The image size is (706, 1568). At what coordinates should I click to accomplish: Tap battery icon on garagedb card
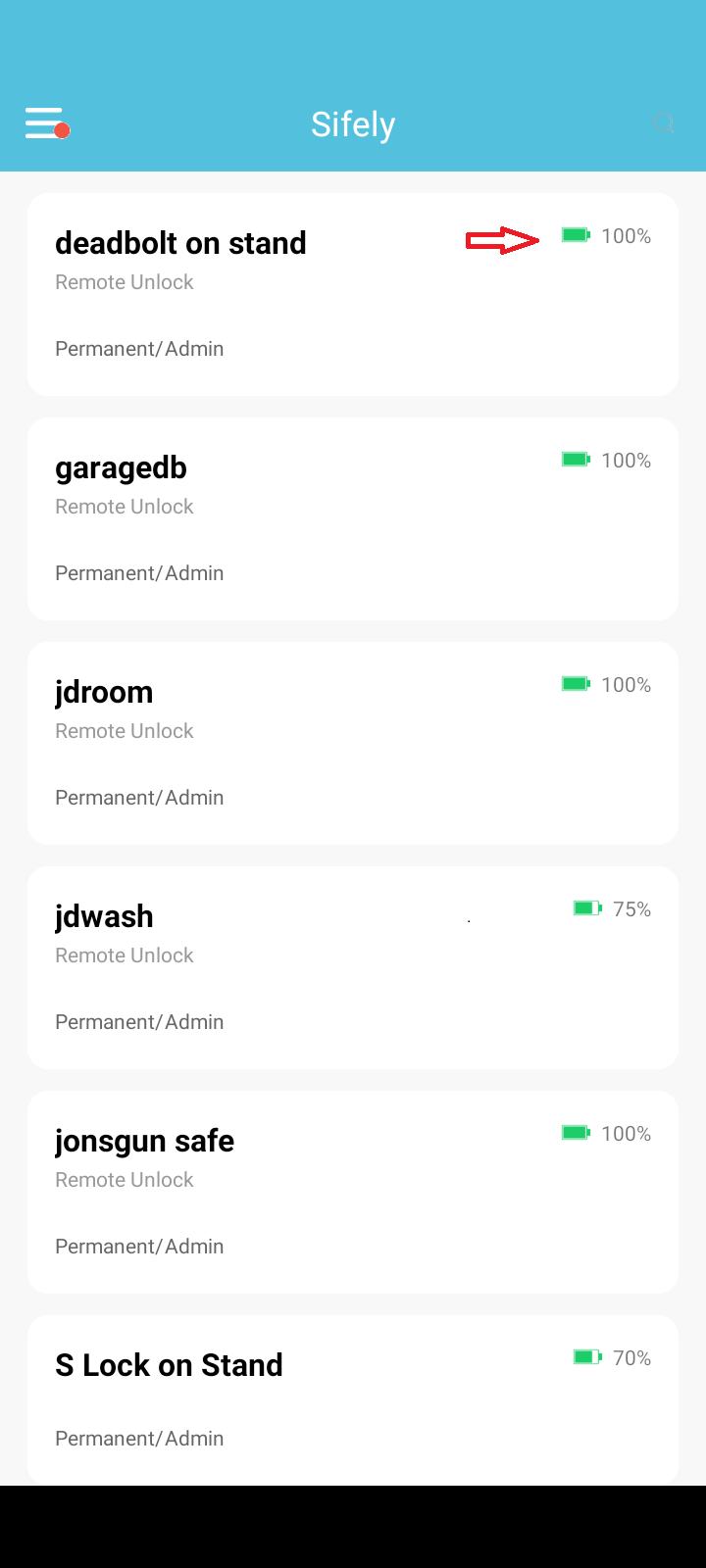(576, 460)
